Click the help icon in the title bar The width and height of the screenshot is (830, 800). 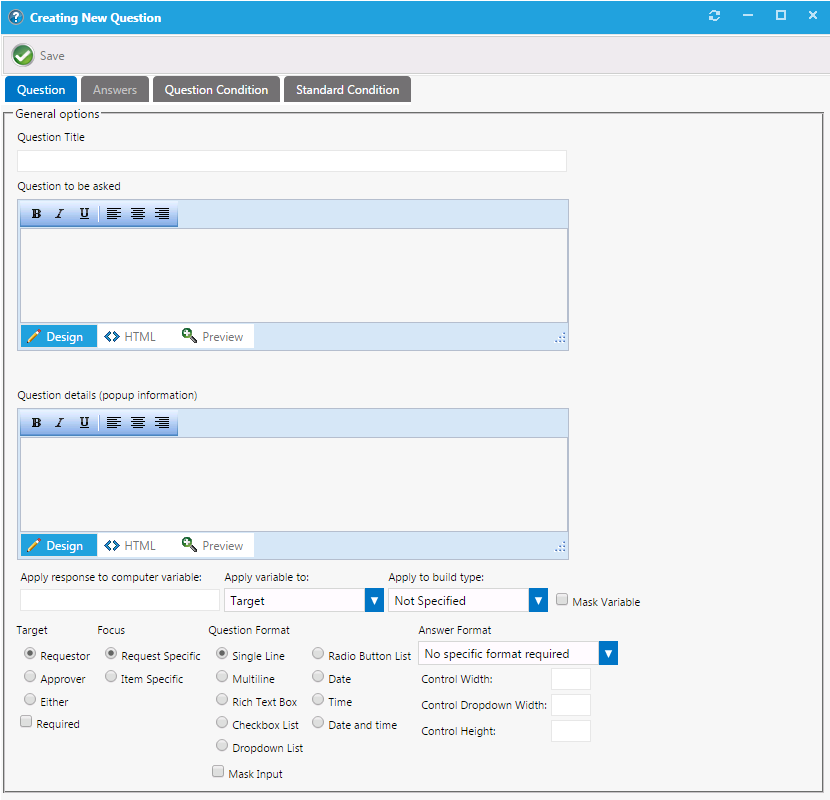click(x=15, y=15)
